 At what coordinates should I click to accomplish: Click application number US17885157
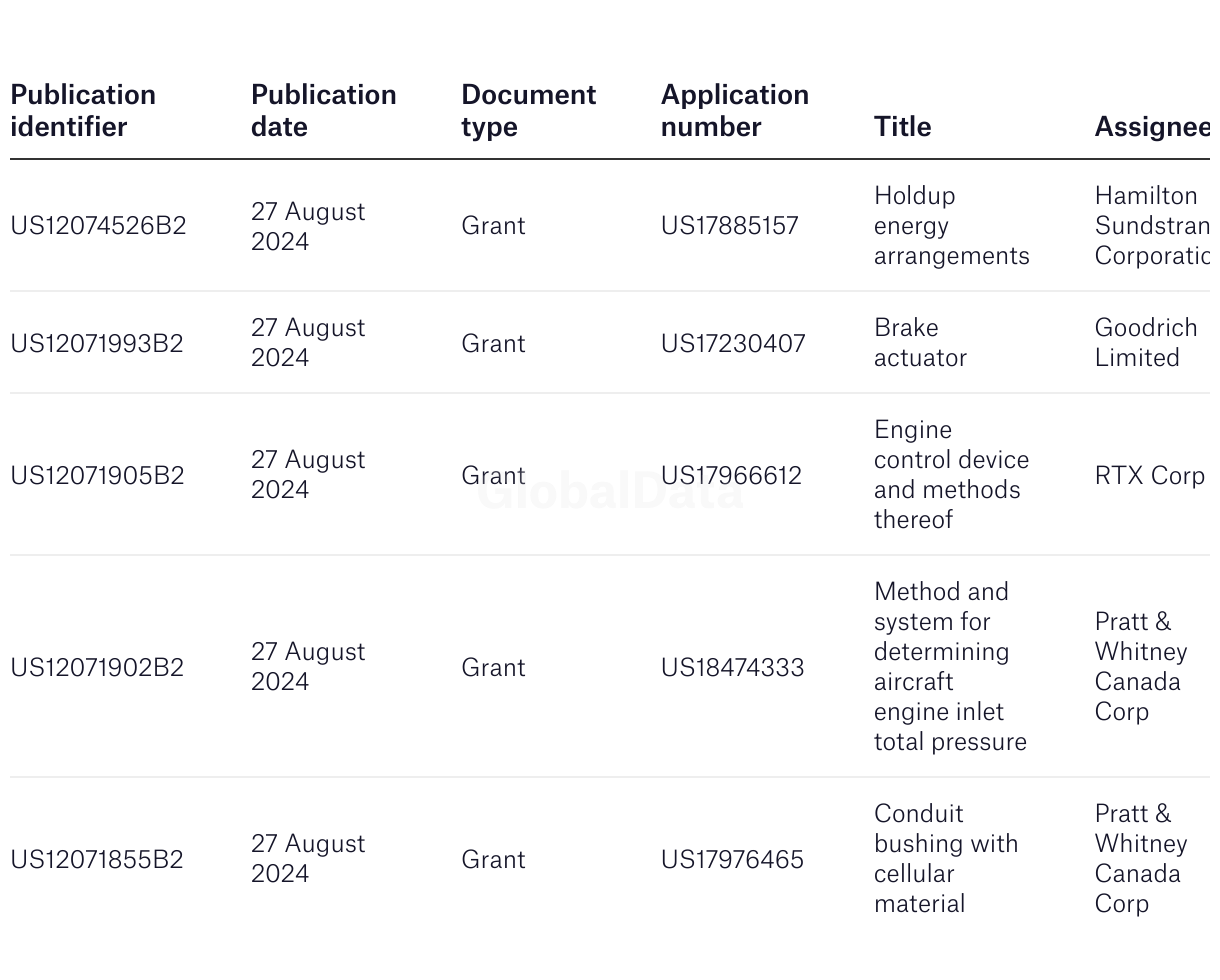coord(730,225)
